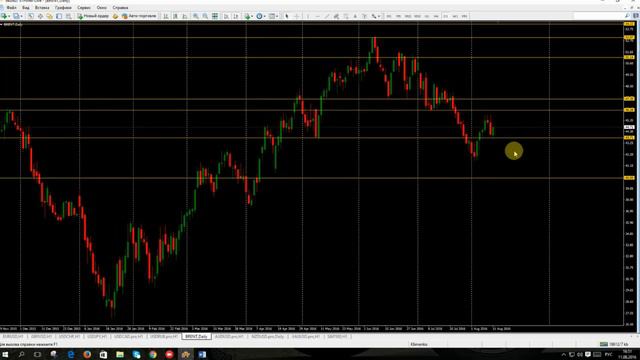Expand the Periods dropdown arrow
640x360 pixels.
point(264,16)
